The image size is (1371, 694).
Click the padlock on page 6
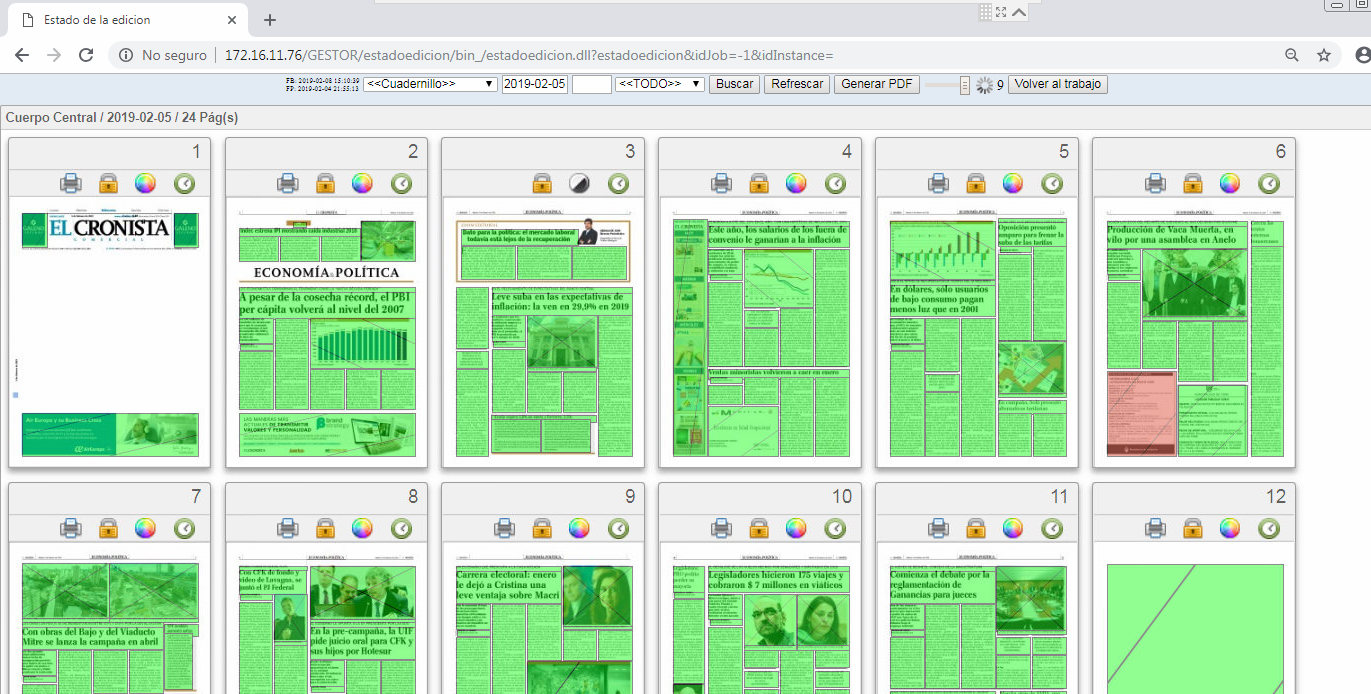tap(1193, 183)
